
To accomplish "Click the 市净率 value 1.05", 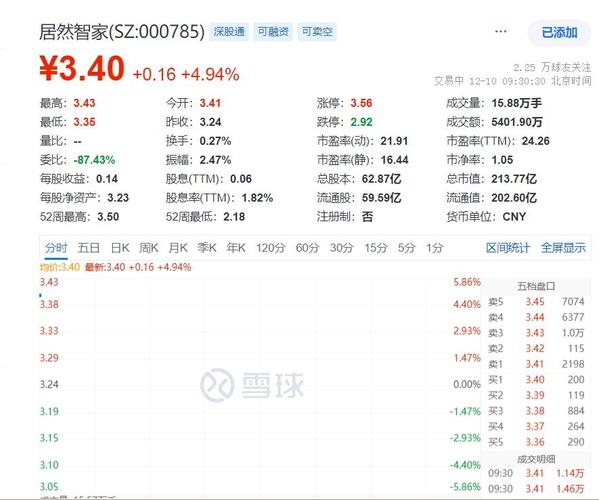I will point(502,160).
